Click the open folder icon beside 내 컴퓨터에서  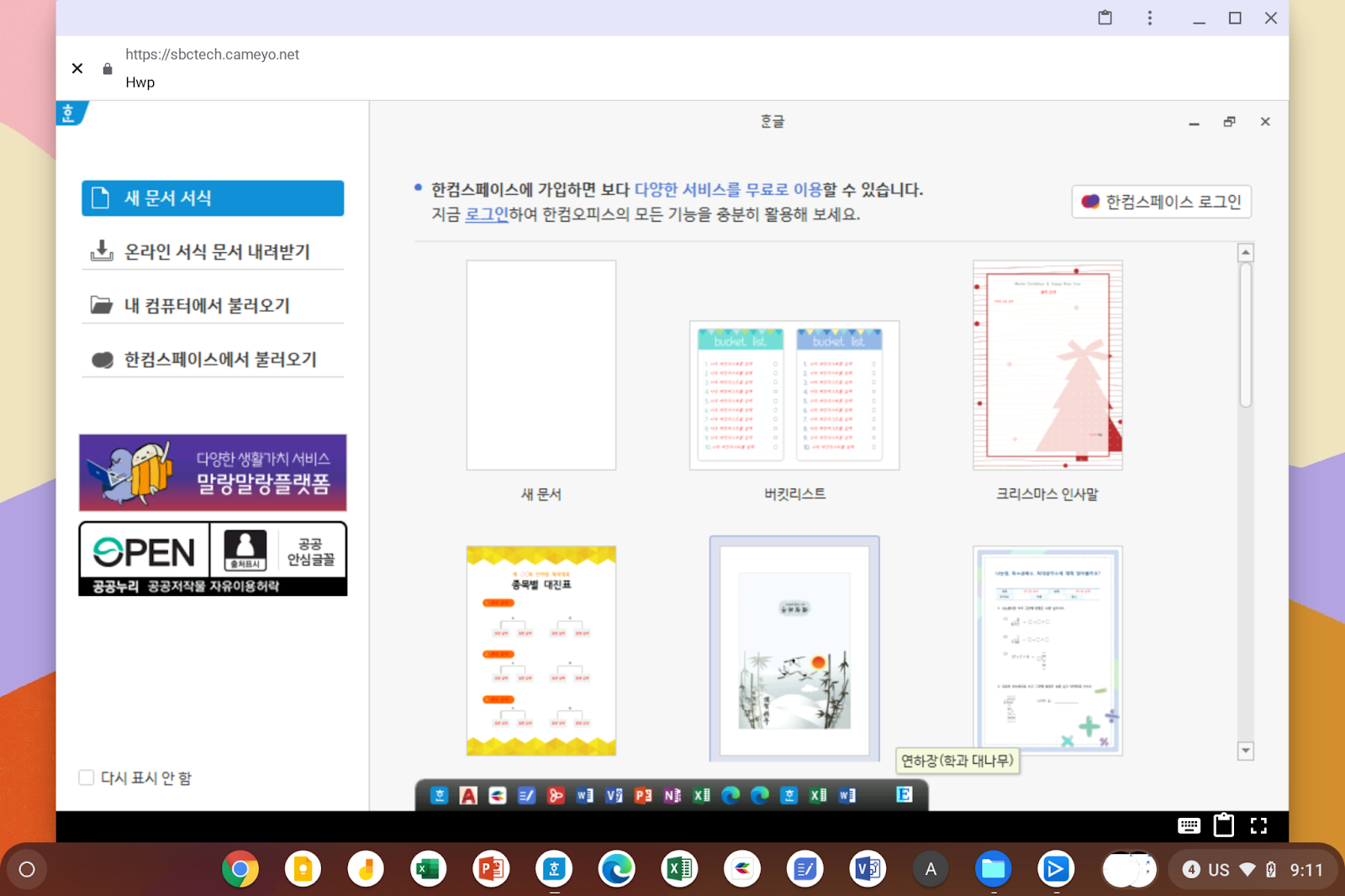coord(102,305)
